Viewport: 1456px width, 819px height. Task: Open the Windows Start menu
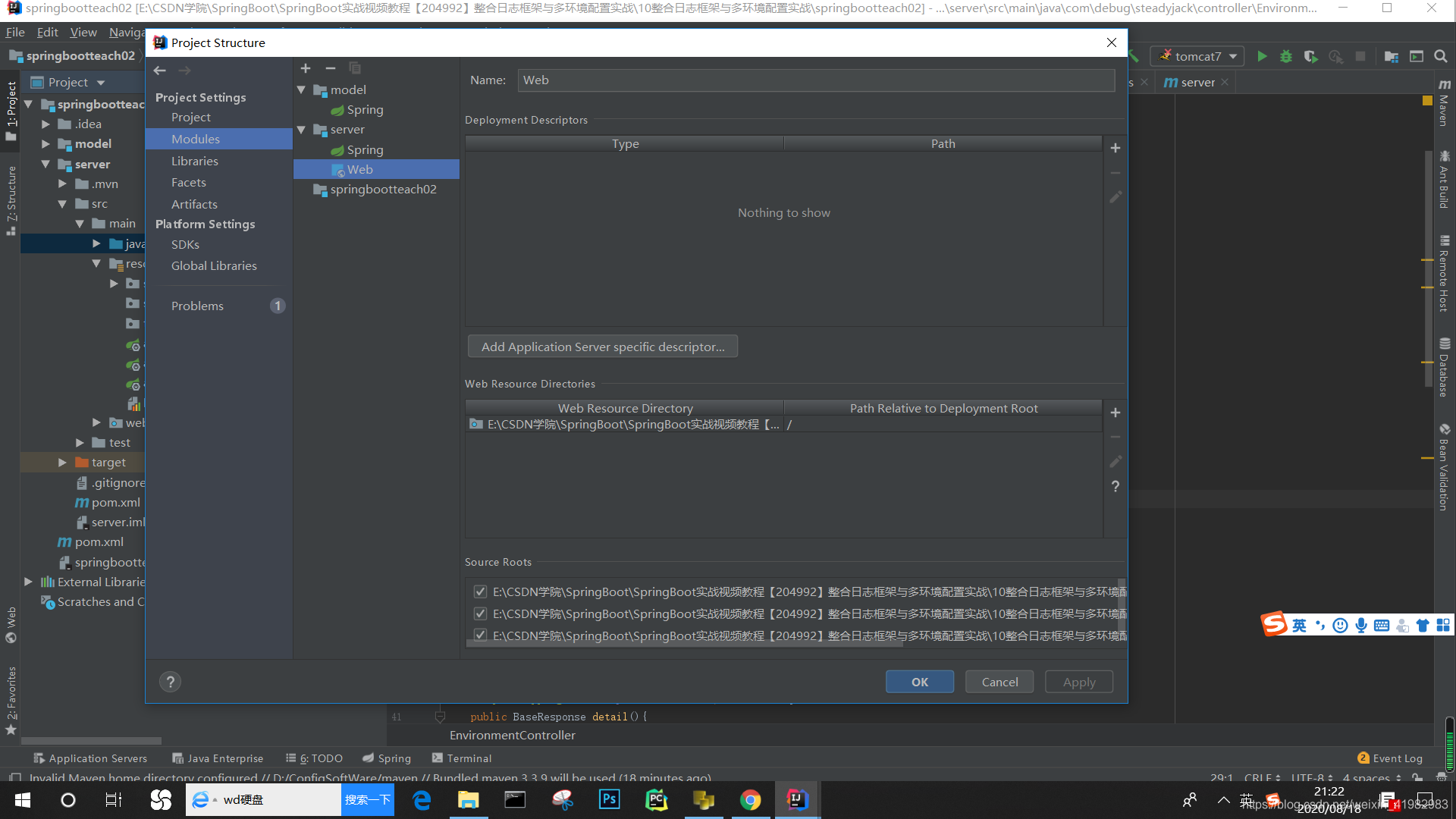[x=23, y=800]
